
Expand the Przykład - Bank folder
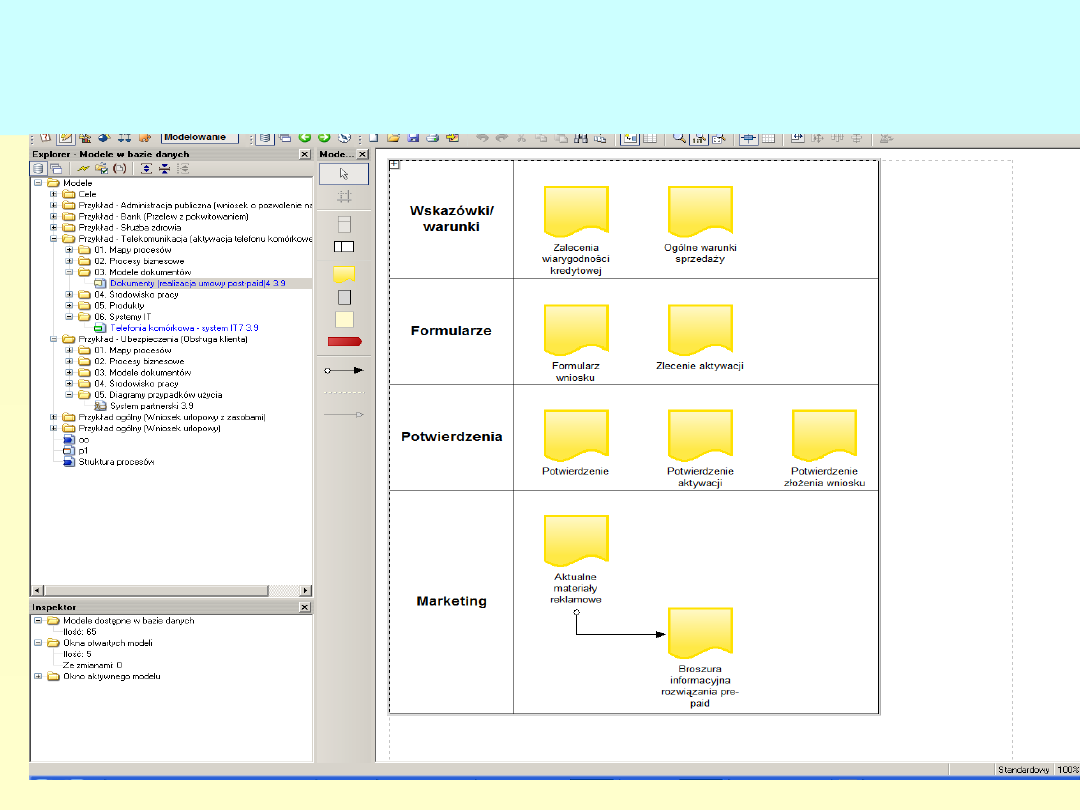point(54,216)
